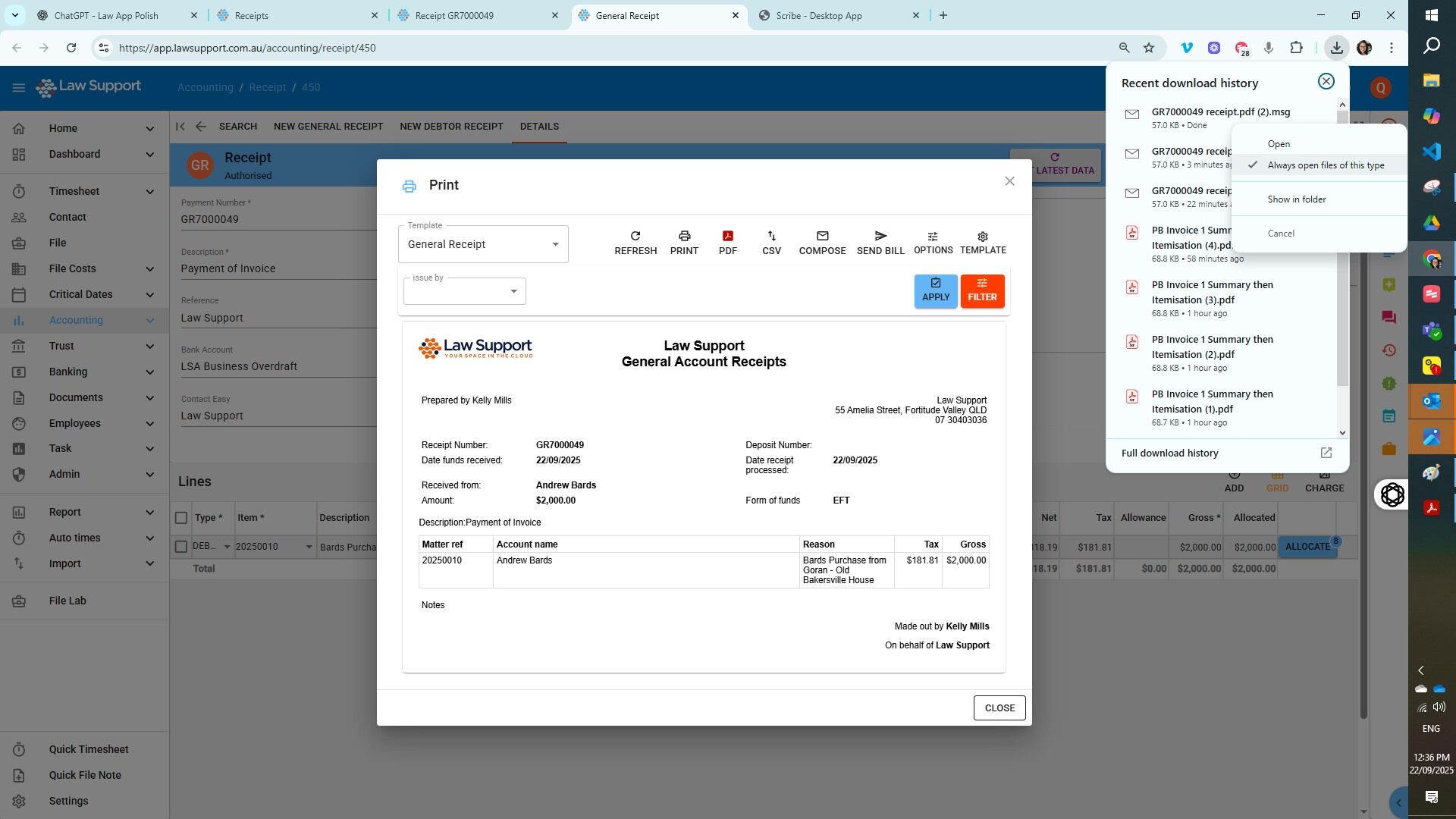This screenshot has width=1456, height=819.
Task: Click the download history scrollbar
Action: [1342, 250]
